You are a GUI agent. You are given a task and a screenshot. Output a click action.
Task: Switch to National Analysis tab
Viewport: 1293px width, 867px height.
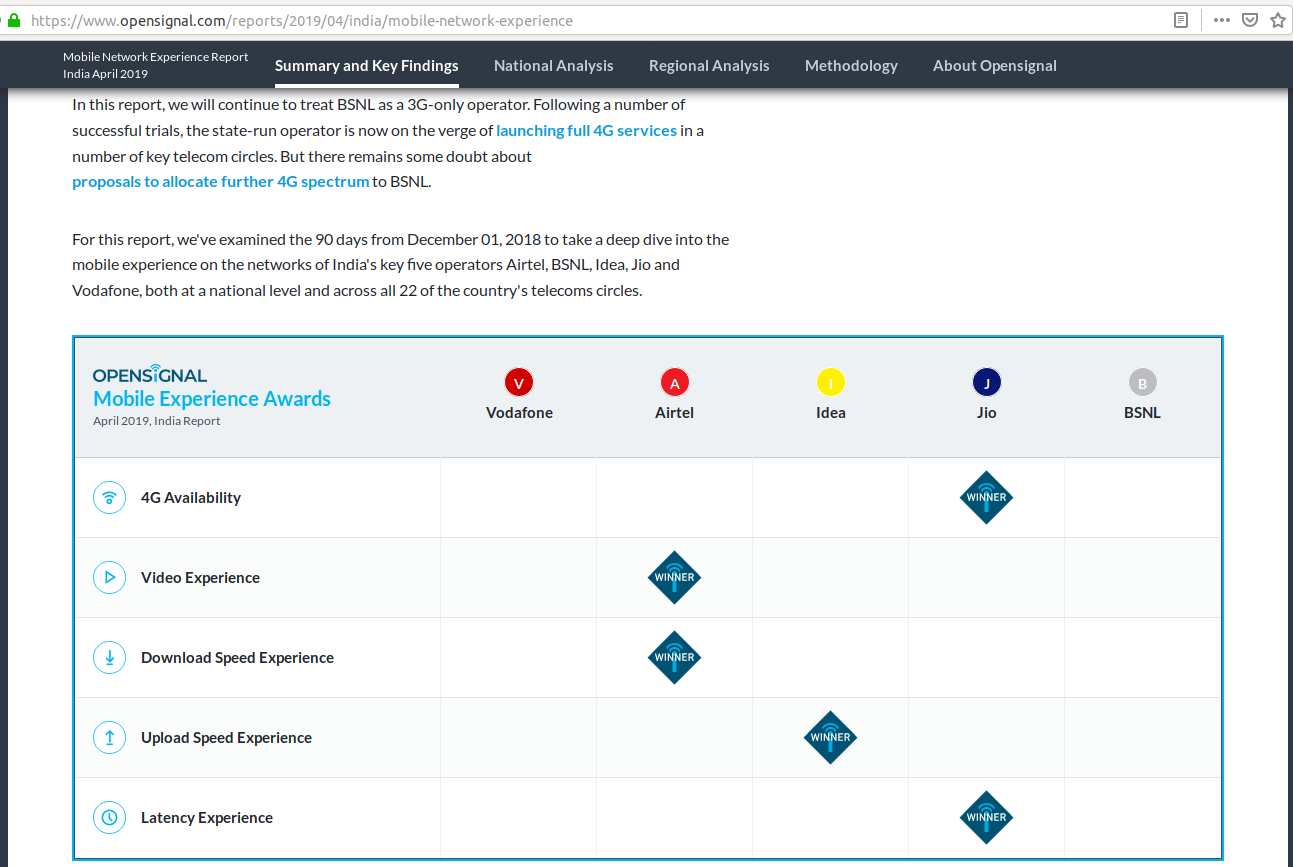pos(554,66)
